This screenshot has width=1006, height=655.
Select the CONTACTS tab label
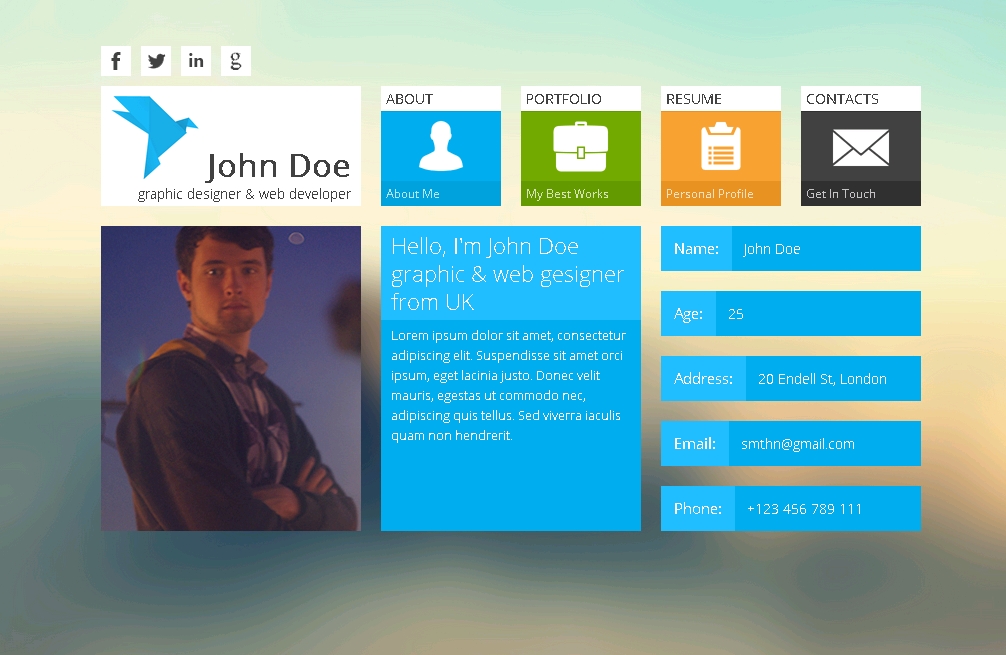tap(842, 99)
